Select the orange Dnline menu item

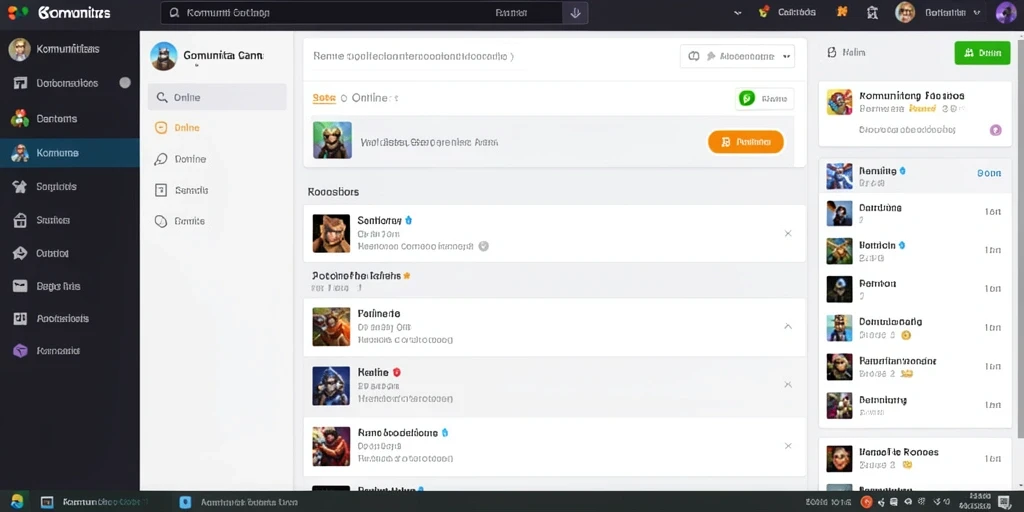click(187, 128)
